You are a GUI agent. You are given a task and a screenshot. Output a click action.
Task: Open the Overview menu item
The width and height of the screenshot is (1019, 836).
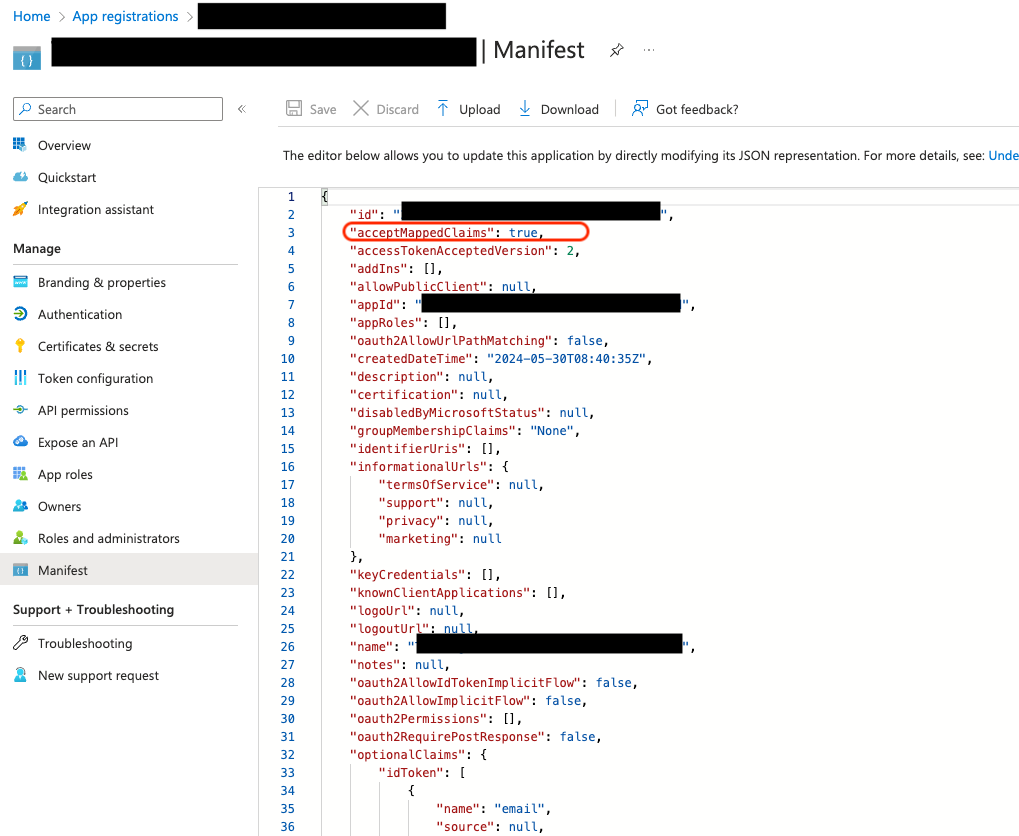click(x=64, y=145)
